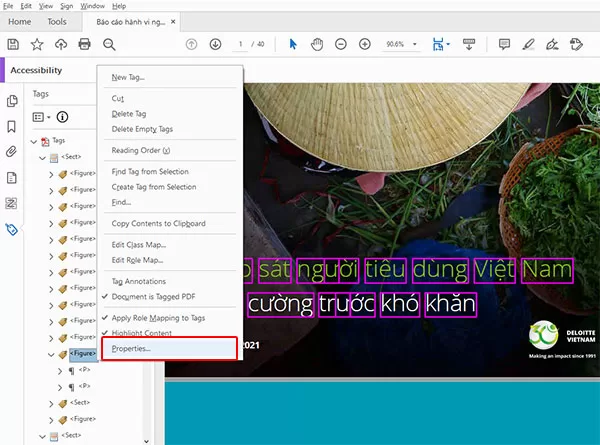This screenshot has height=445, width=600.
Task: Choose Create Tag from Selection
Action: pos(154,187)
